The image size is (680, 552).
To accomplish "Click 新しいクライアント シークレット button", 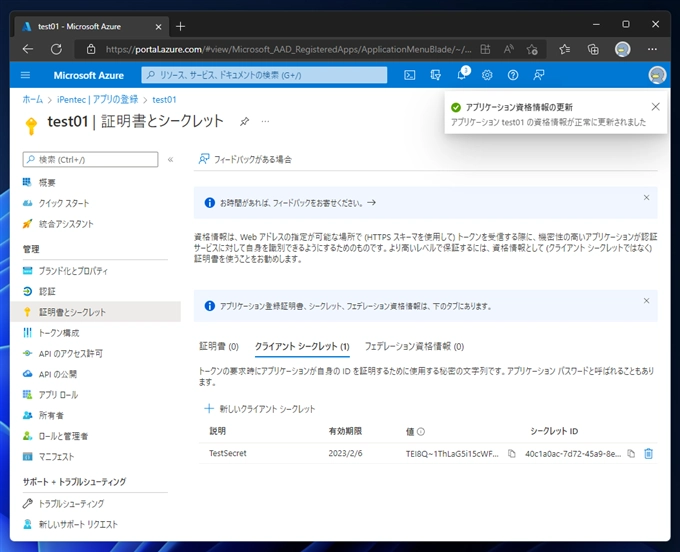I will pyautogui.click(x=260, y=408).
